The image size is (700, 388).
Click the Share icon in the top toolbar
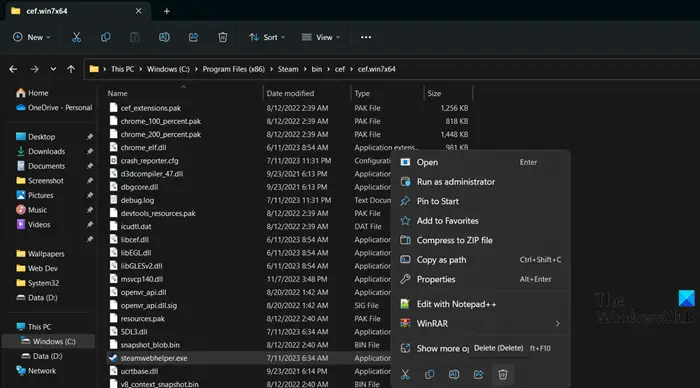click(x=193, y=38)
